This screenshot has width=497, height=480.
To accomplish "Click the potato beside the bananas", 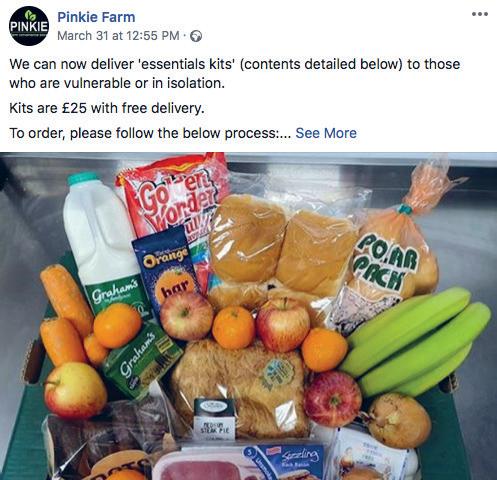I will (x=399, y=421).
